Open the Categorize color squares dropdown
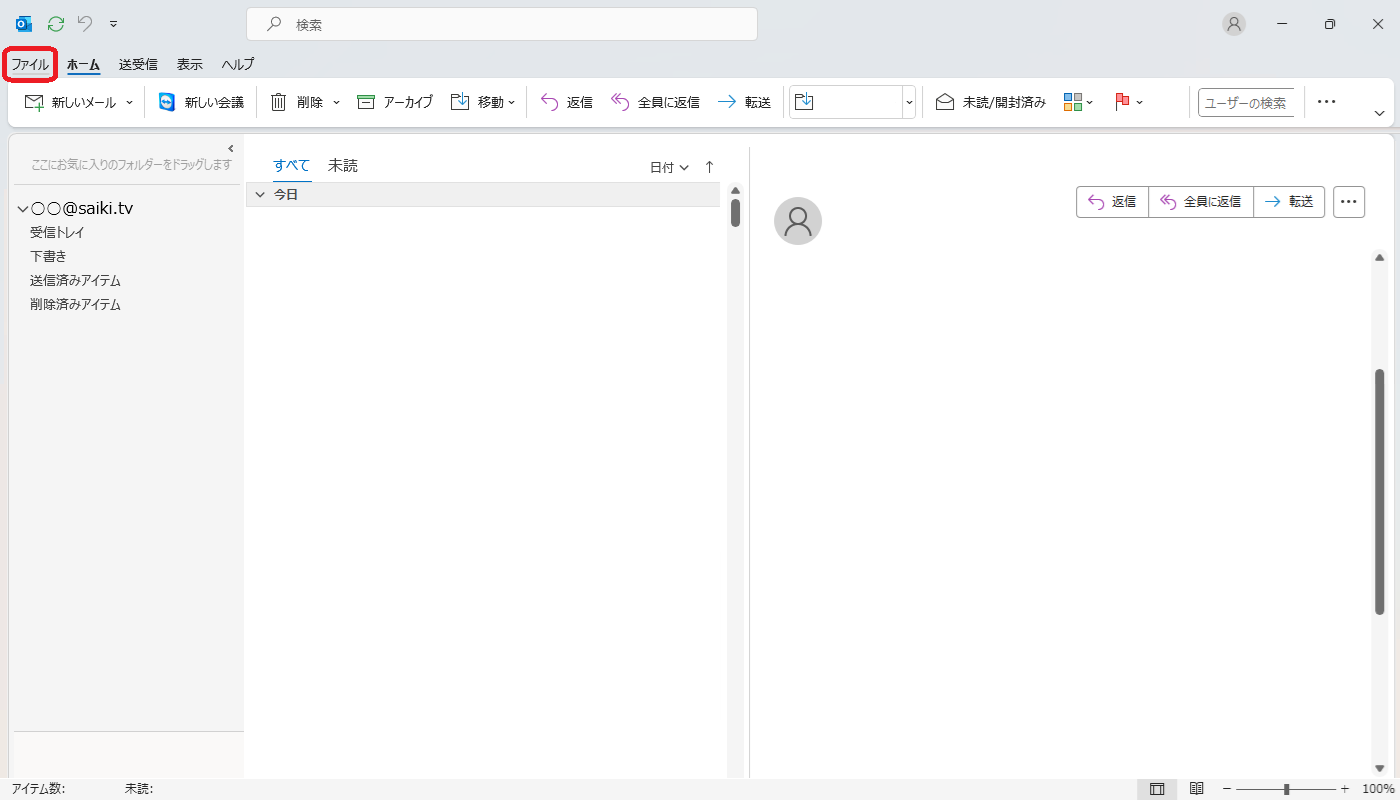The height and width of the screenshot is (800, 1400). point(1078,102)
